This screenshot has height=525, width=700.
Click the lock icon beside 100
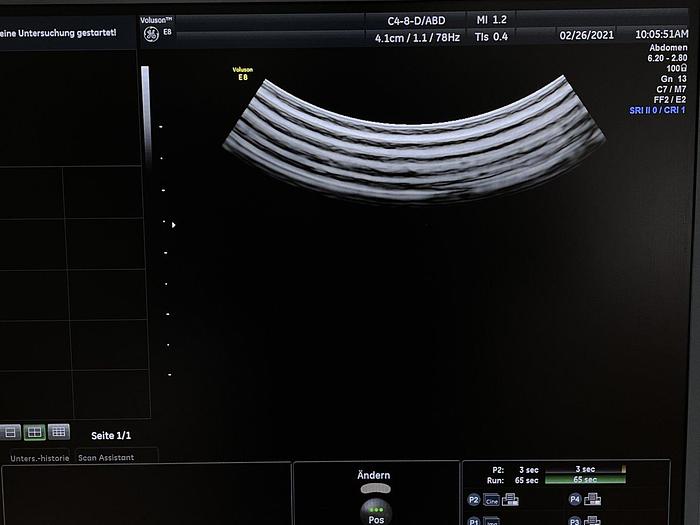click(683, 68)
